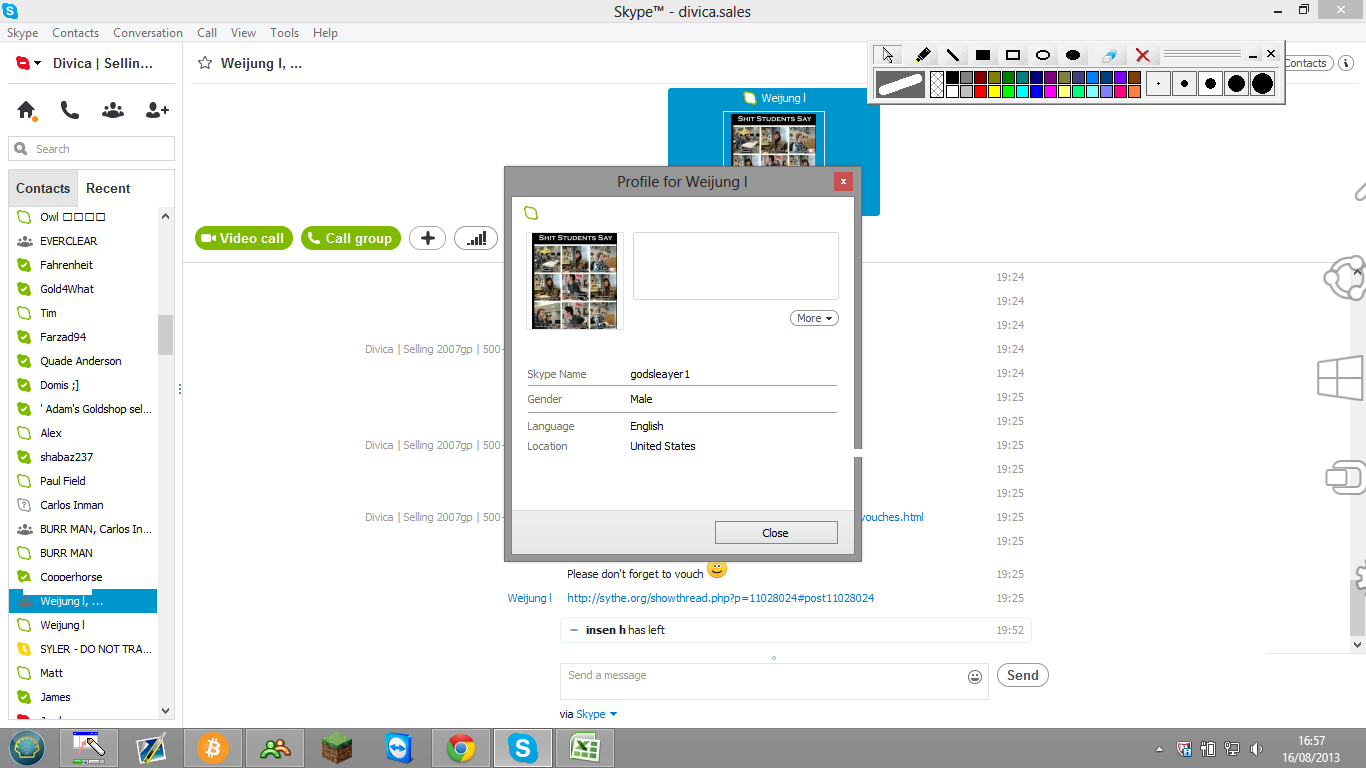Open Minecraft from taskbar

(337, 748)
